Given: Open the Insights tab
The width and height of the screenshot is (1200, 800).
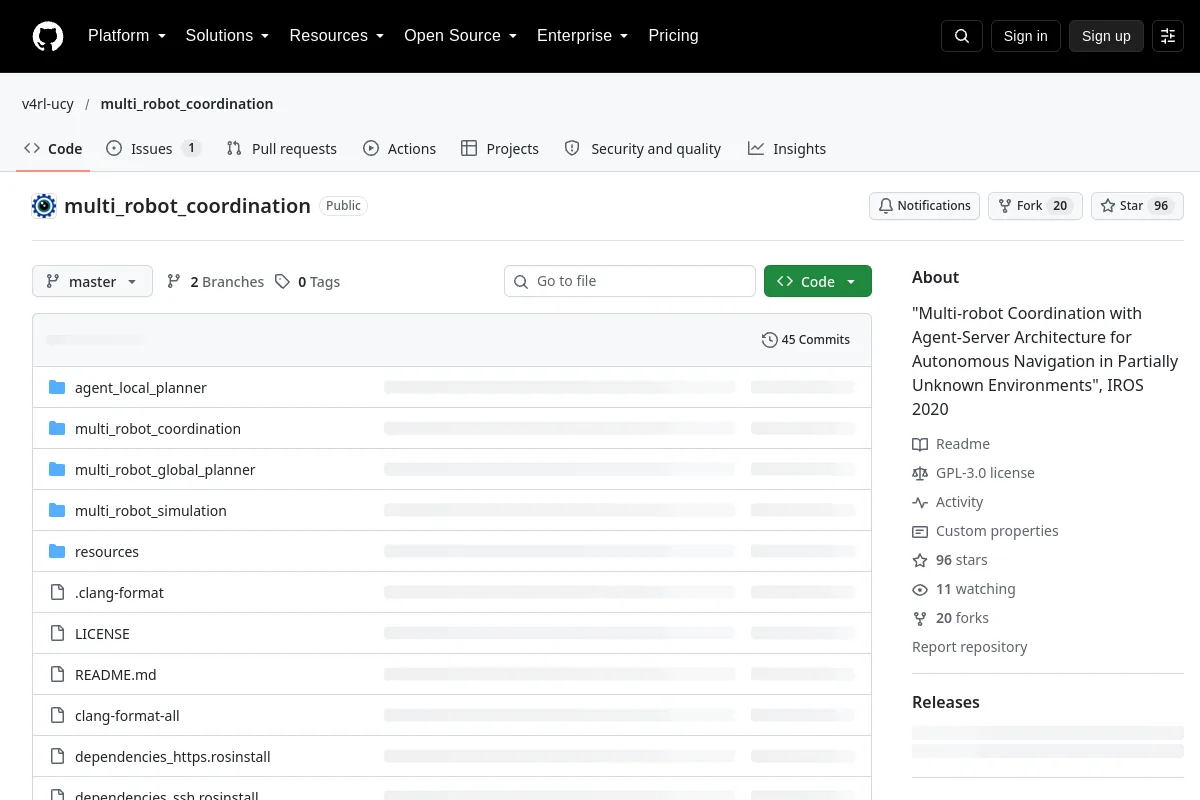Looking at the screenshot, I should point(787,149).
